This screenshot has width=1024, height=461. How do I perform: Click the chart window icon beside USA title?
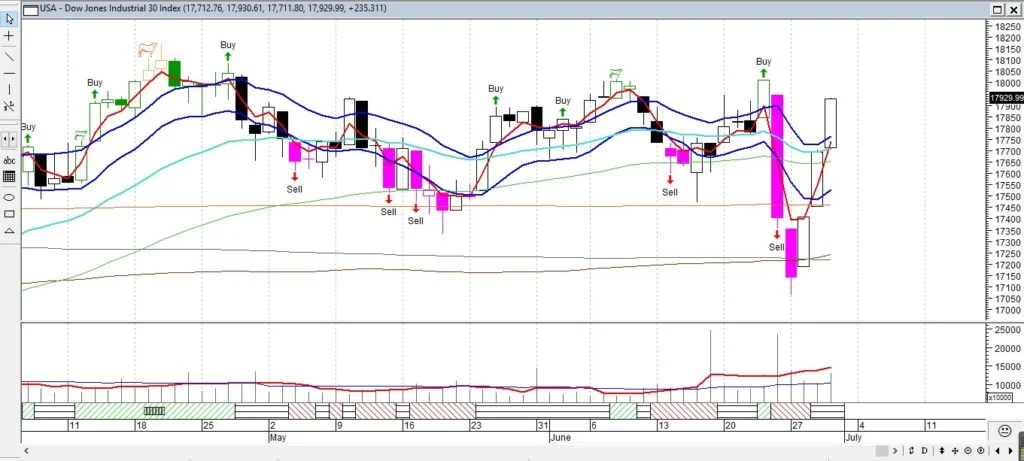(31, 8)
